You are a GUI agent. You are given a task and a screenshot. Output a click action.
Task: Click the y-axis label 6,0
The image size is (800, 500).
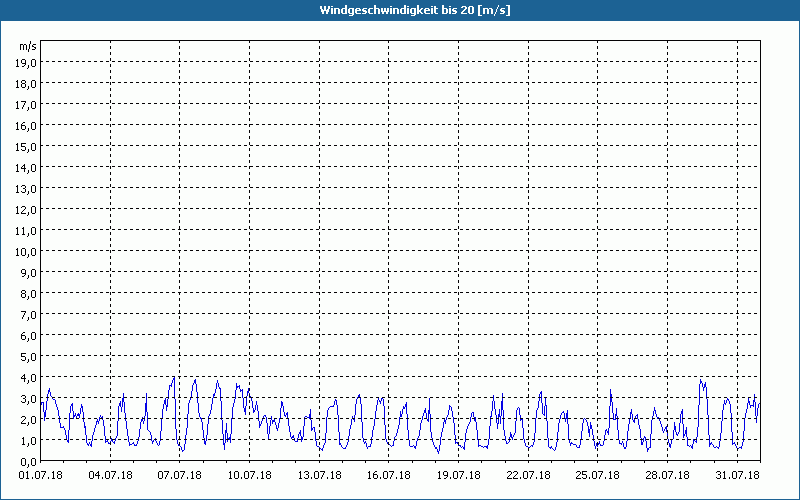click(29, 336)
